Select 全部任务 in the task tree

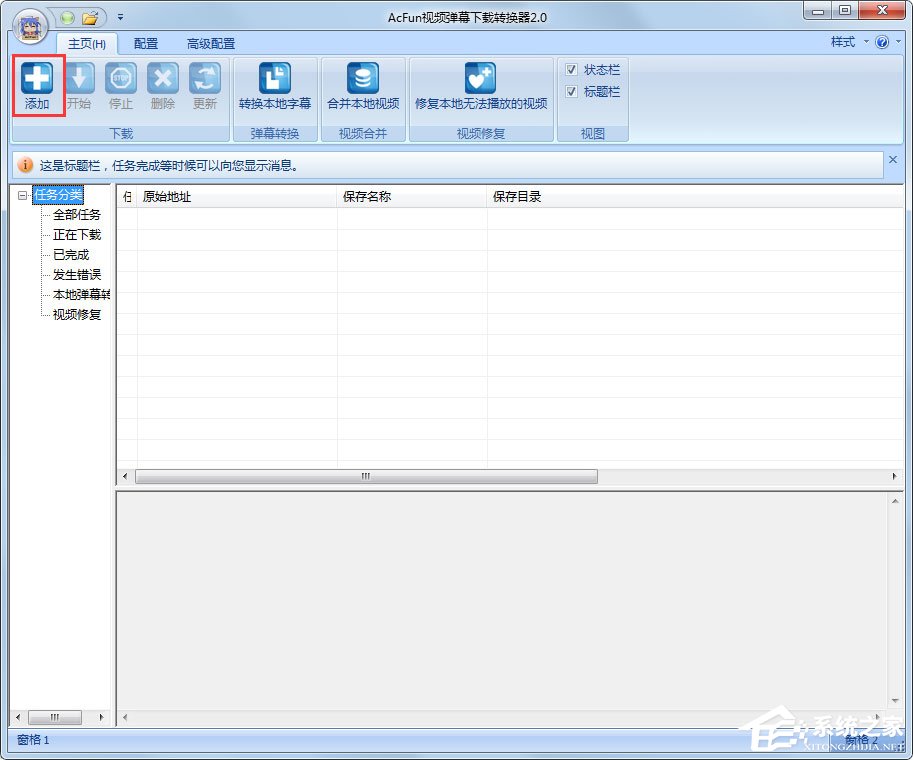77,215
